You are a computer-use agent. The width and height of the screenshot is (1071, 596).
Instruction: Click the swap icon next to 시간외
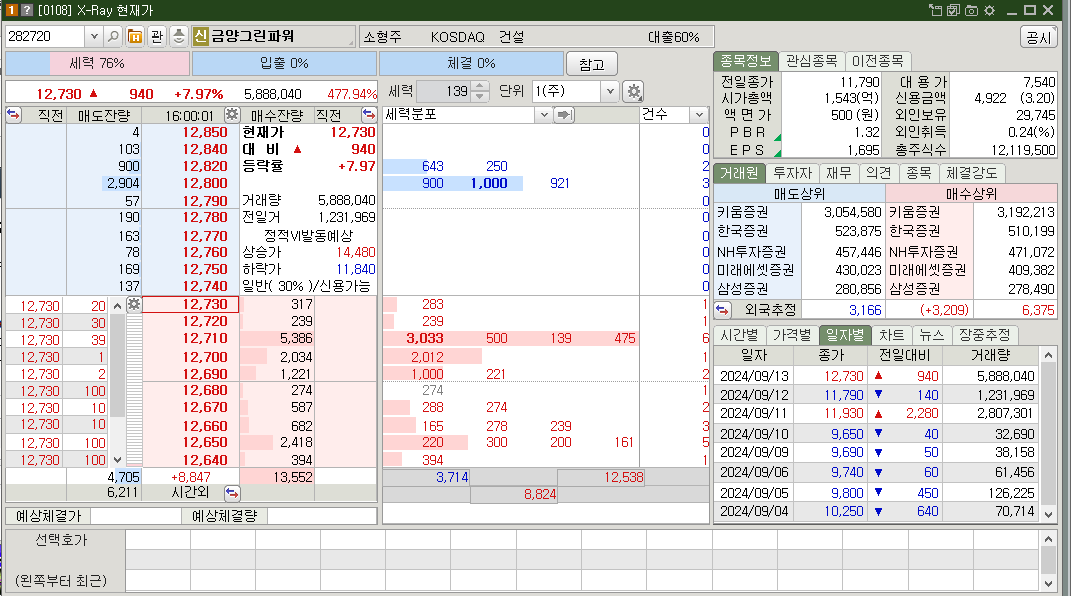tap(232, 492)
